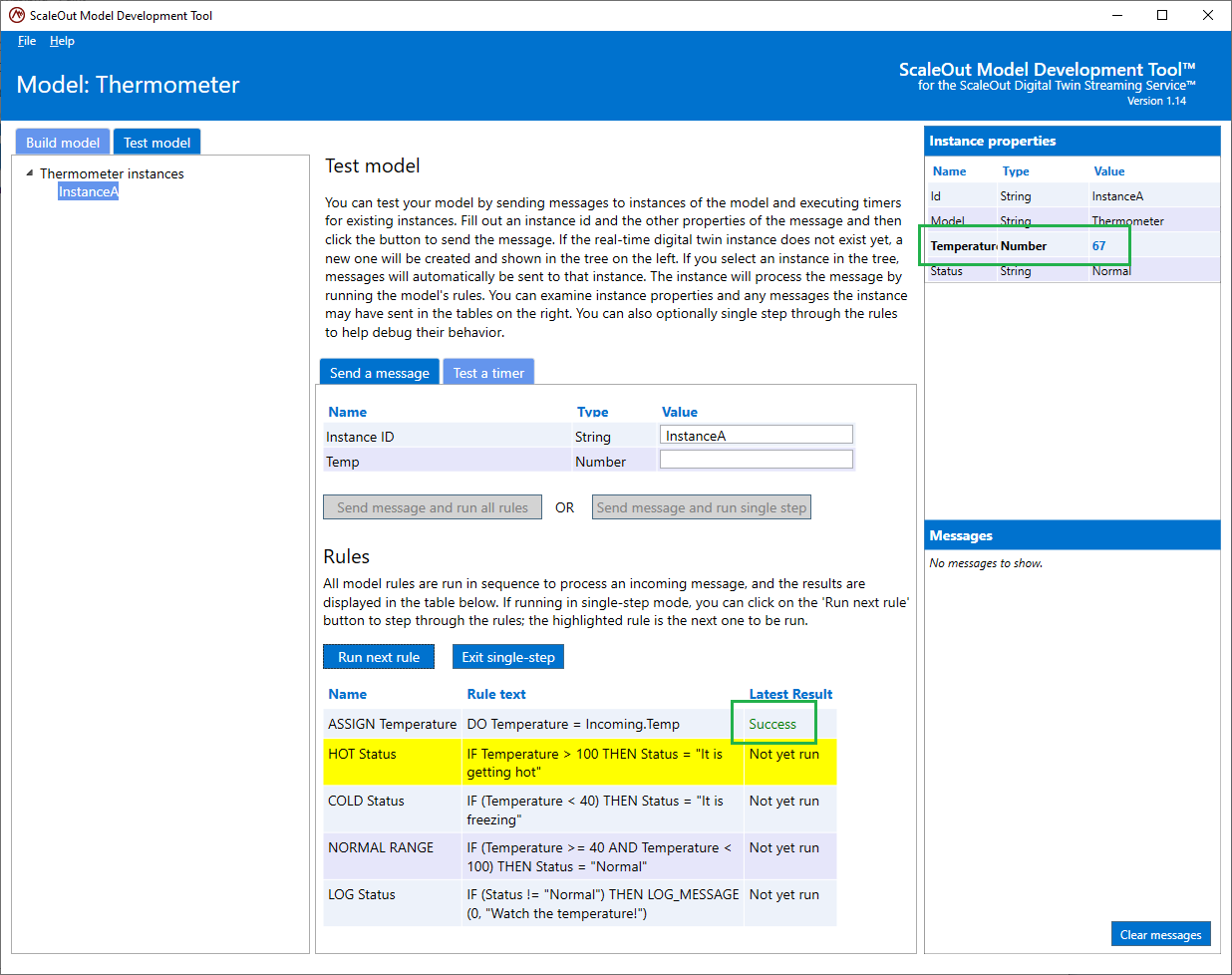The height and width of the screenshot is (975, 1232).
Task: Open the Test a timer tab
Action: pyautogui.click(x=488, y=372)
